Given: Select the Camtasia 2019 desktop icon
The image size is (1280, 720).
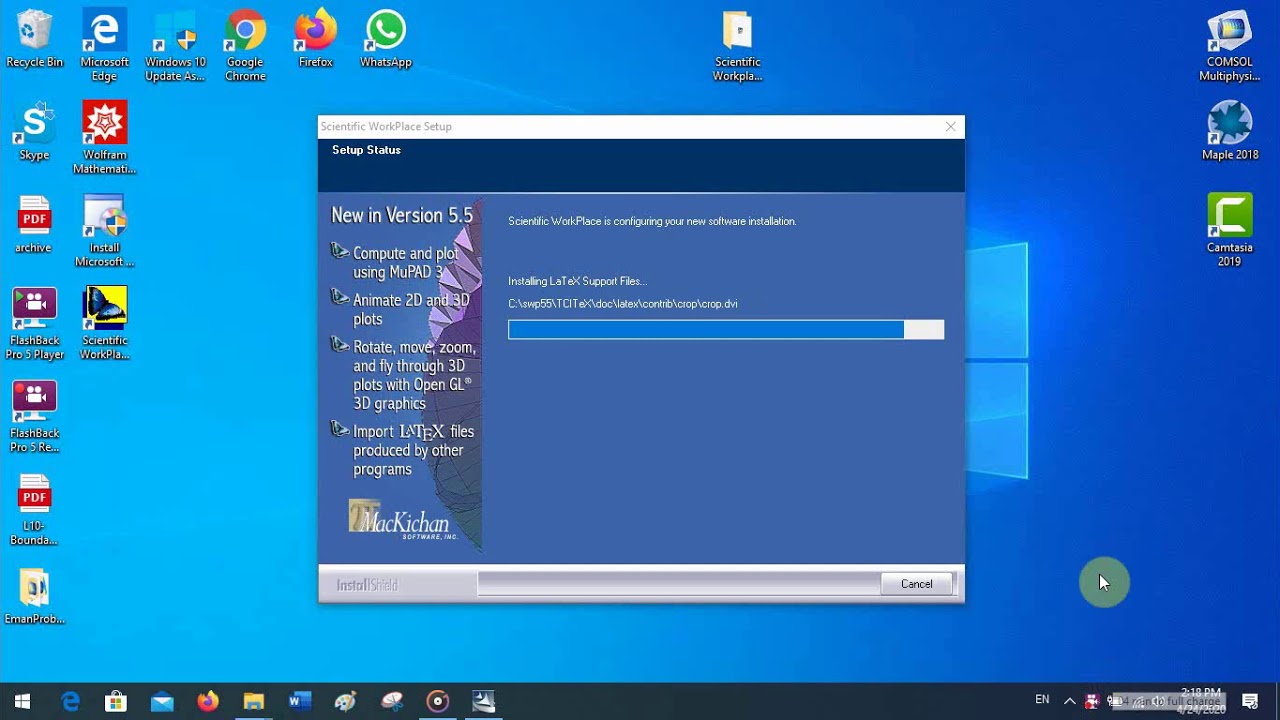Looking at the screenshot, I should click(x=1229, y=230).
